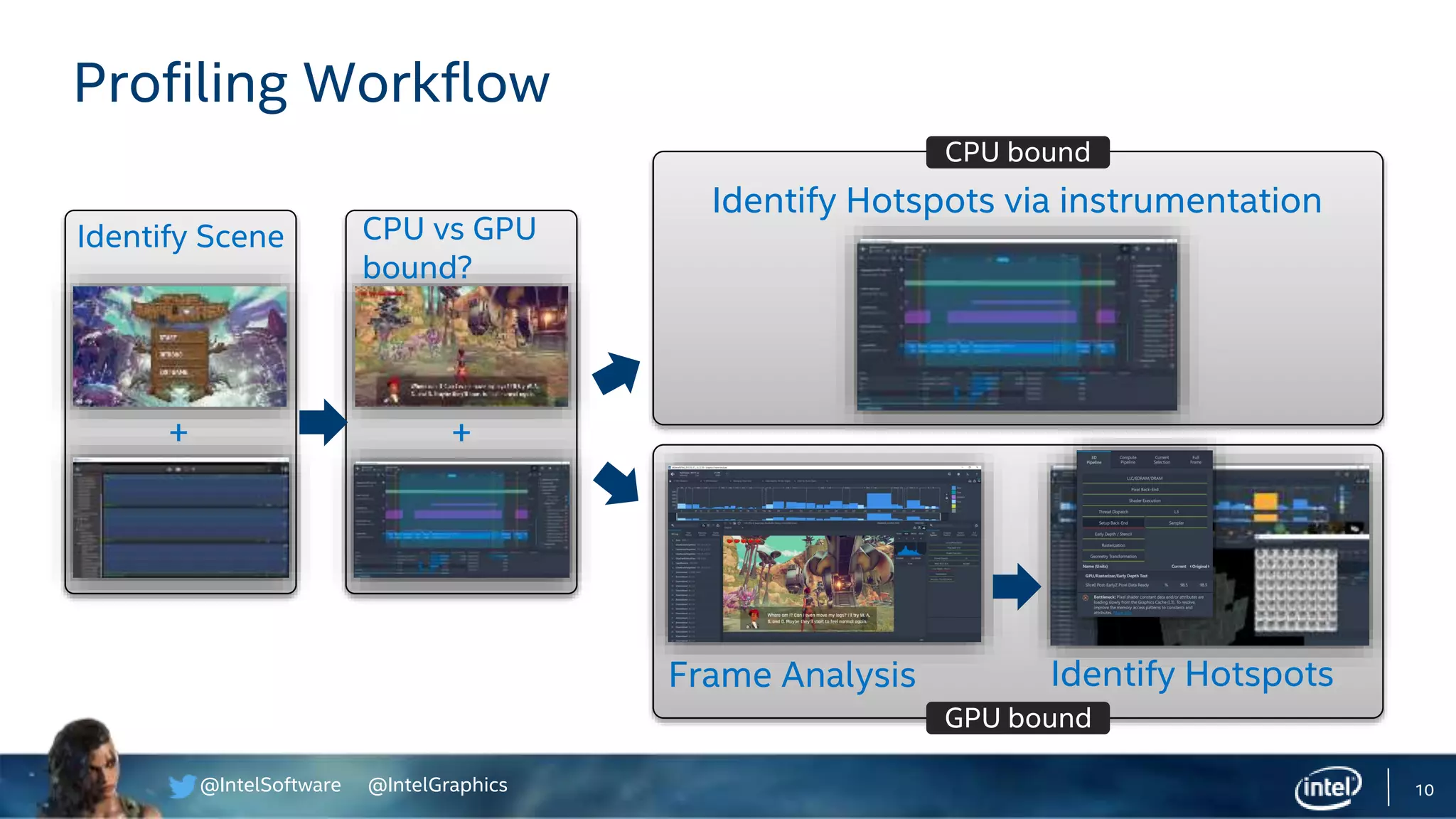The image size is (1456, 819).
Task: Click the large instrumentation profiler screenshot
Action: 1017,325
